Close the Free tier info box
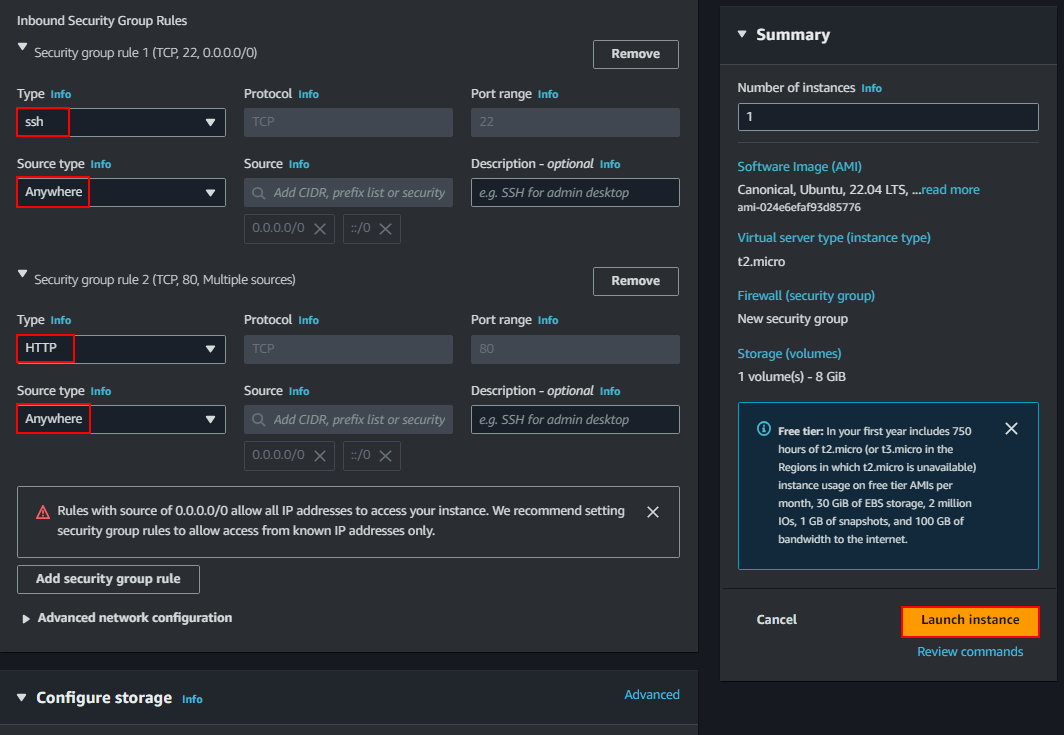 coord(1011,429)
